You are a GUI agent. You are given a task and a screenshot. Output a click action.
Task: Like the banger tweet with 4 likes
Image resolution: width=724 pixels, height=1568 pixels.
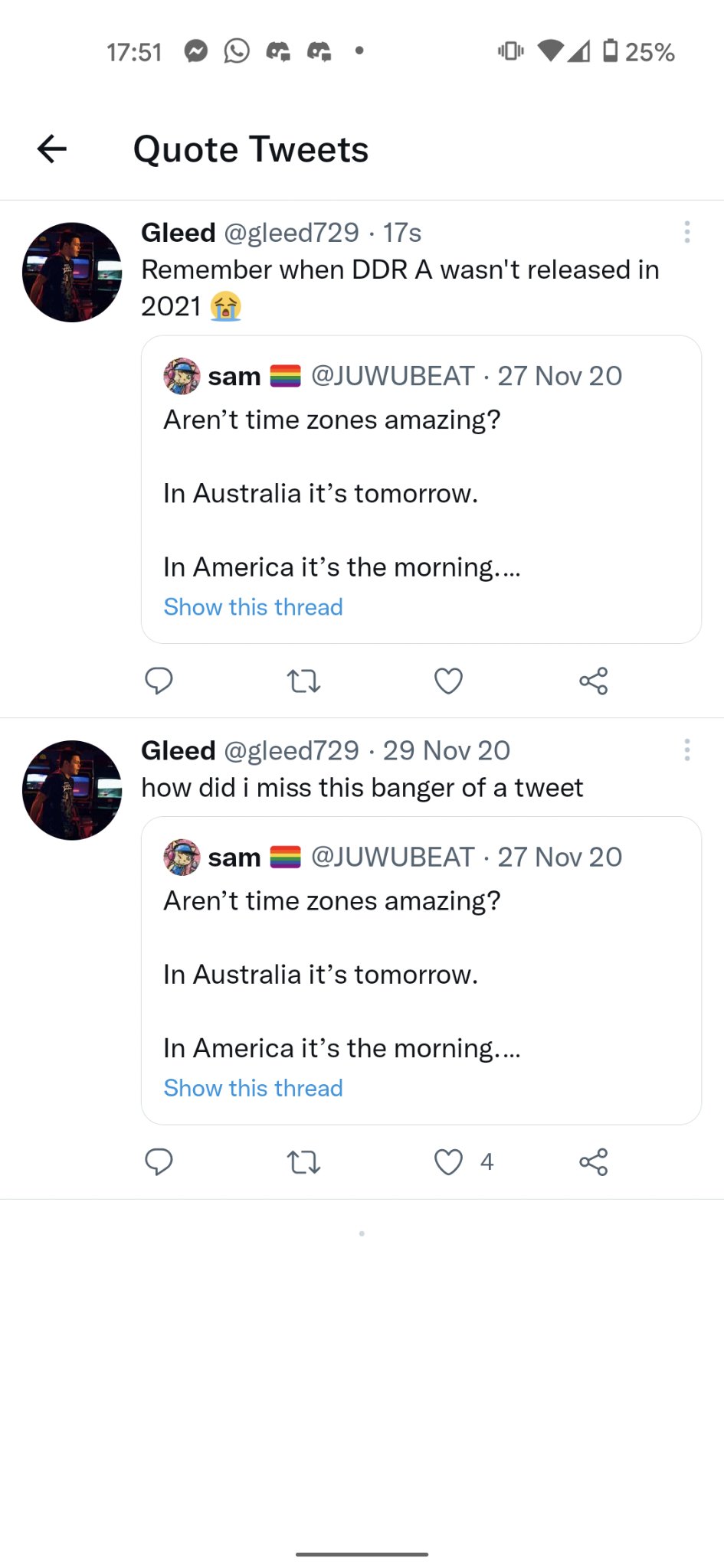point(448,1161)
